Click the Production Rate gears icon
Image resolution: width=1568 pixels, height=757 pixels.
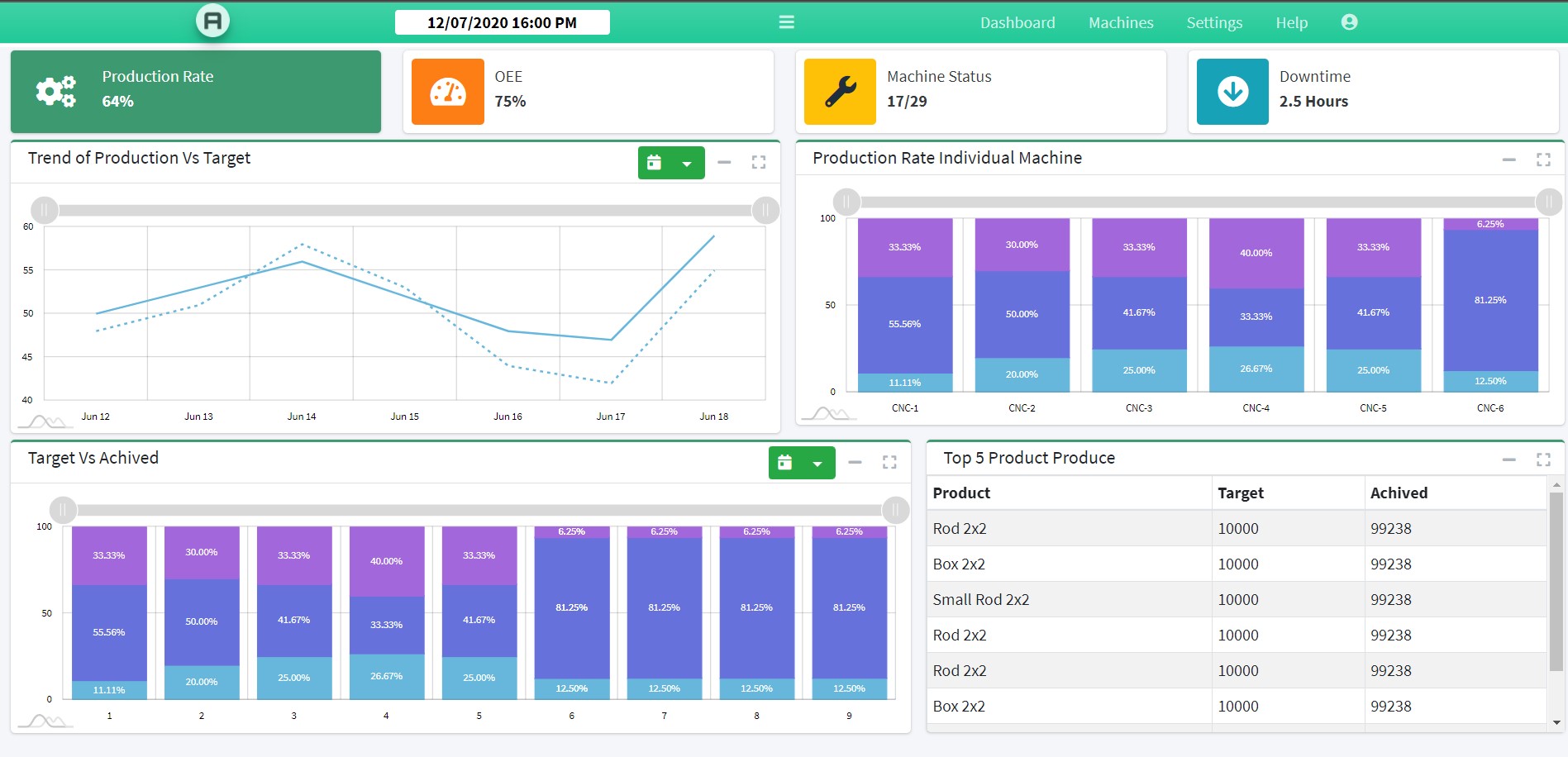pyautogui.click(x=56, y=92)
